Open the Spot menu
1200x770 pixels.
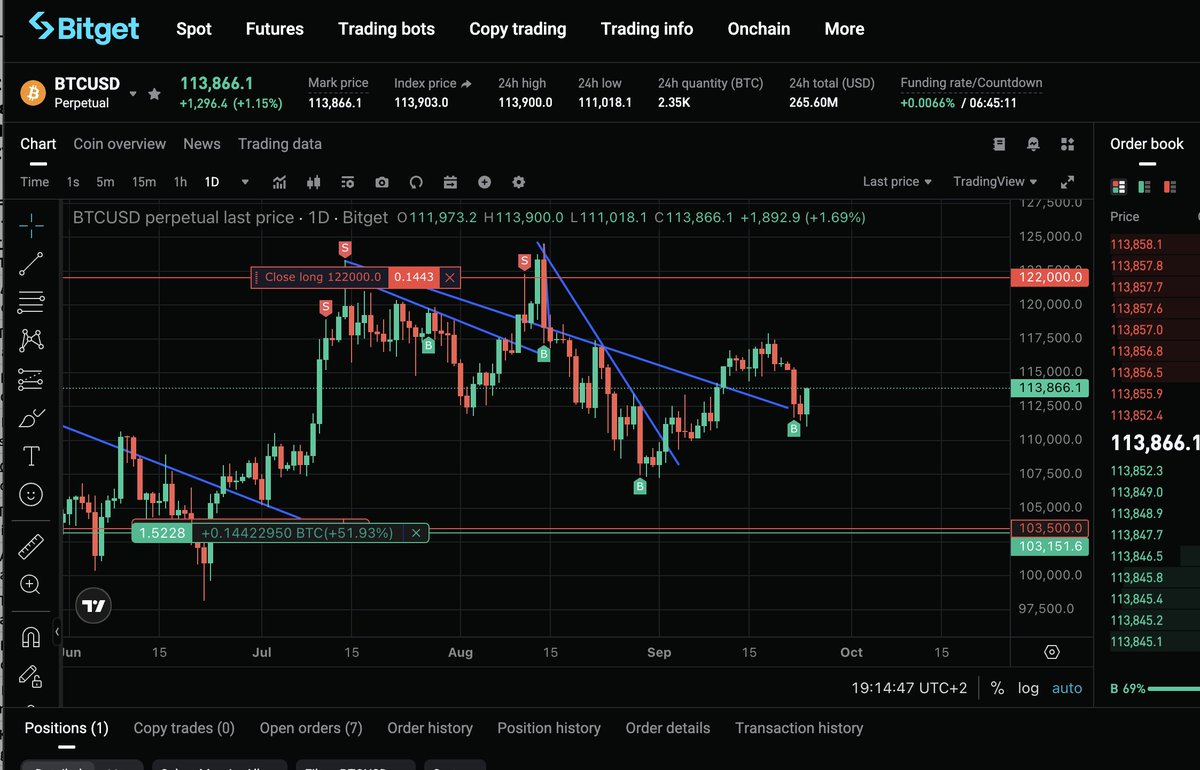[194, 29]
